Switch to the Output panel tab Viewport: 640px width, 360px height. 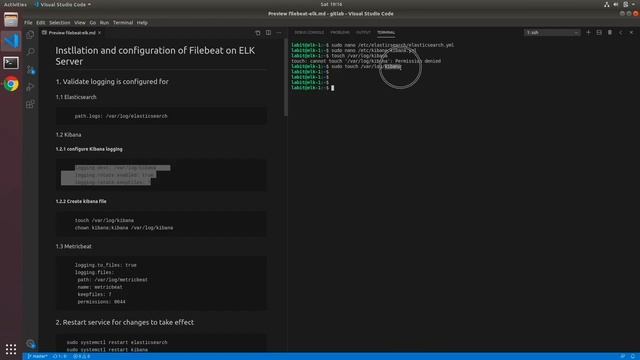pos(363,32)
